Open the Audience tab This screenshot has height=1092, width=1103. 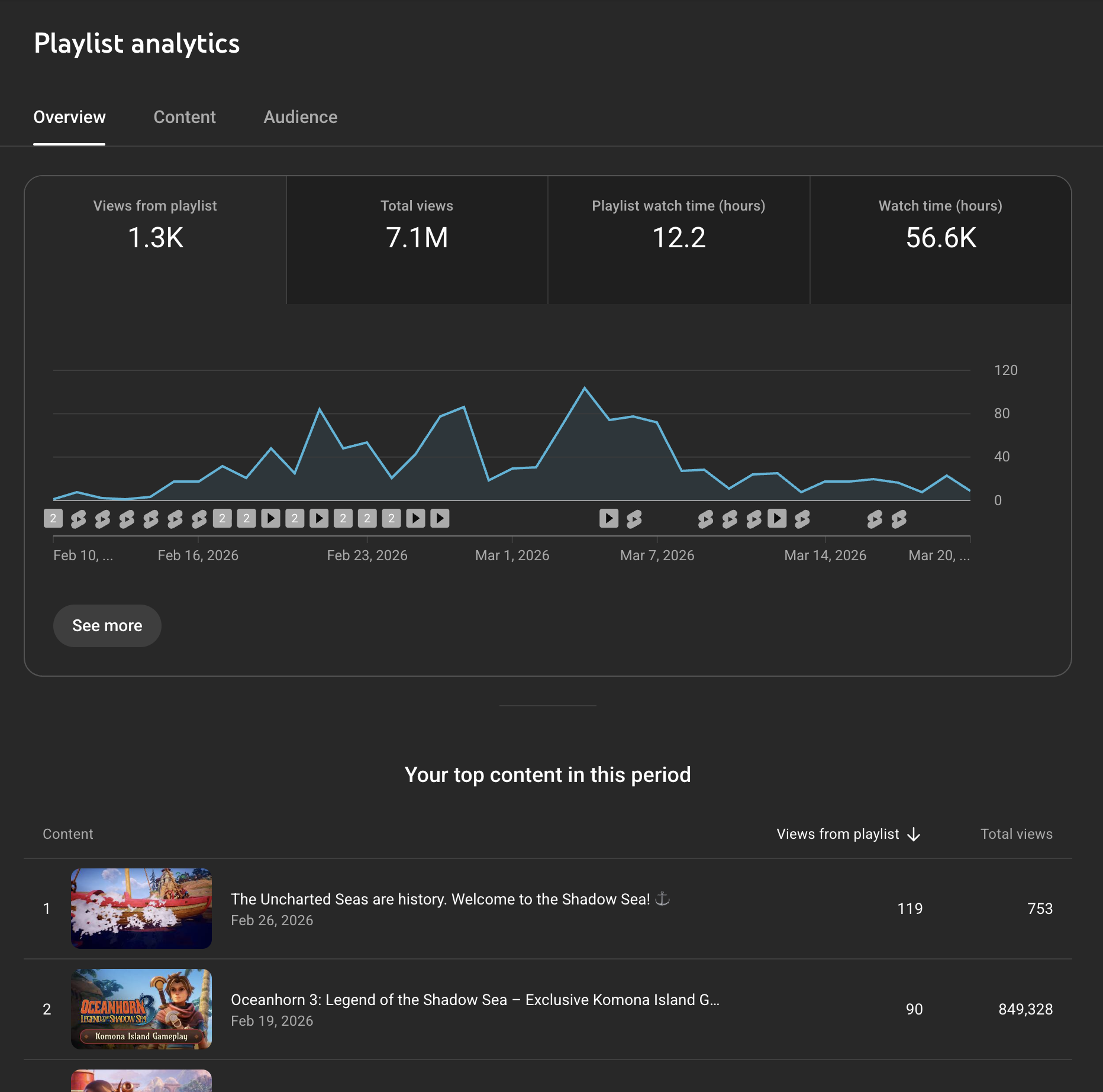pos(301,117)
